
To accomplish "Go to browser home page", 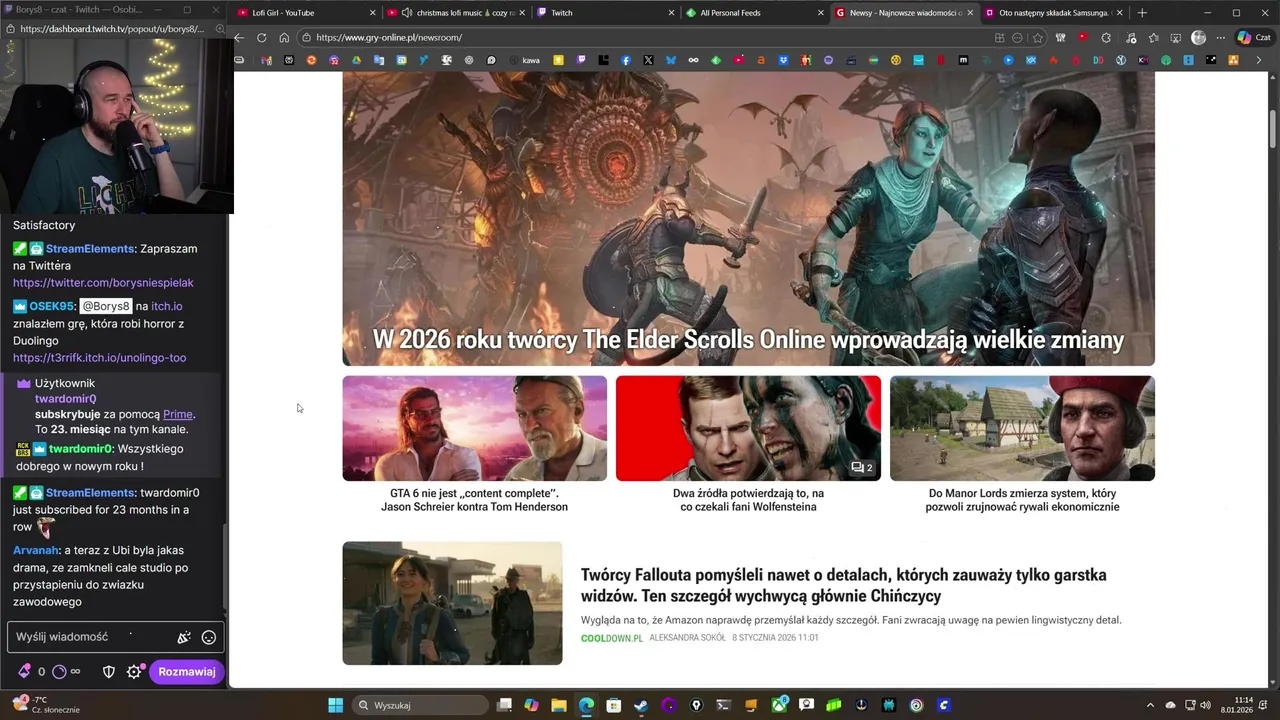I will (x=284, y=38).
